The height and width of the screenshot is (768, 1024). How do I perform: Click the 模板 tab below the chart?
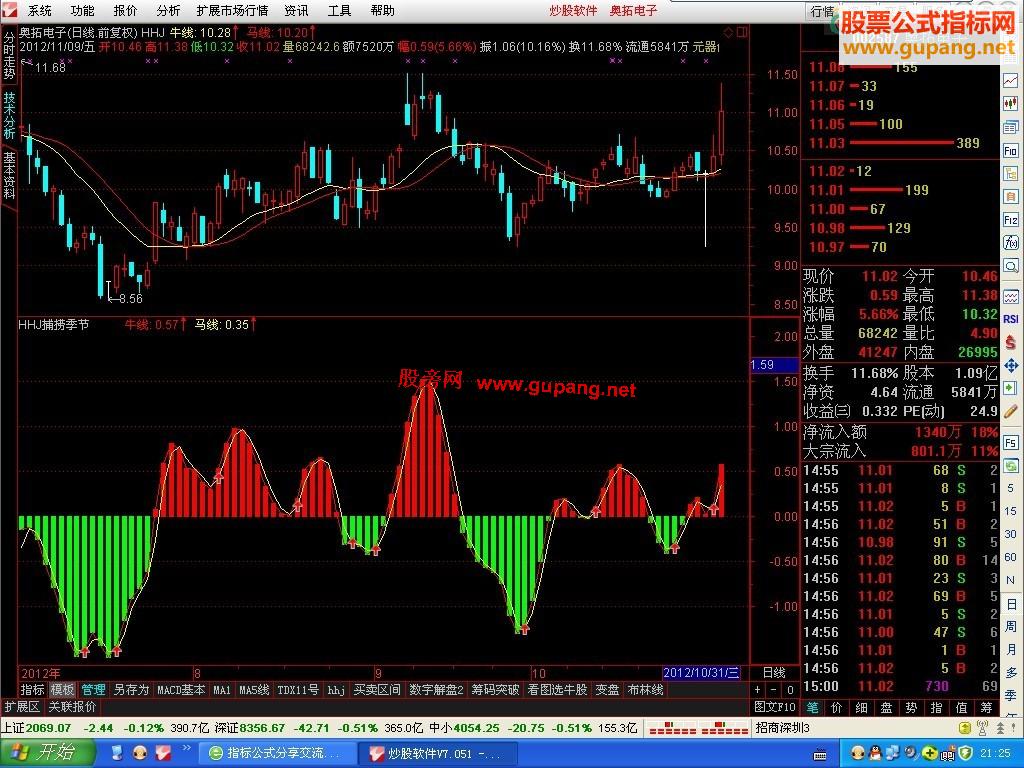pos(63,690)
